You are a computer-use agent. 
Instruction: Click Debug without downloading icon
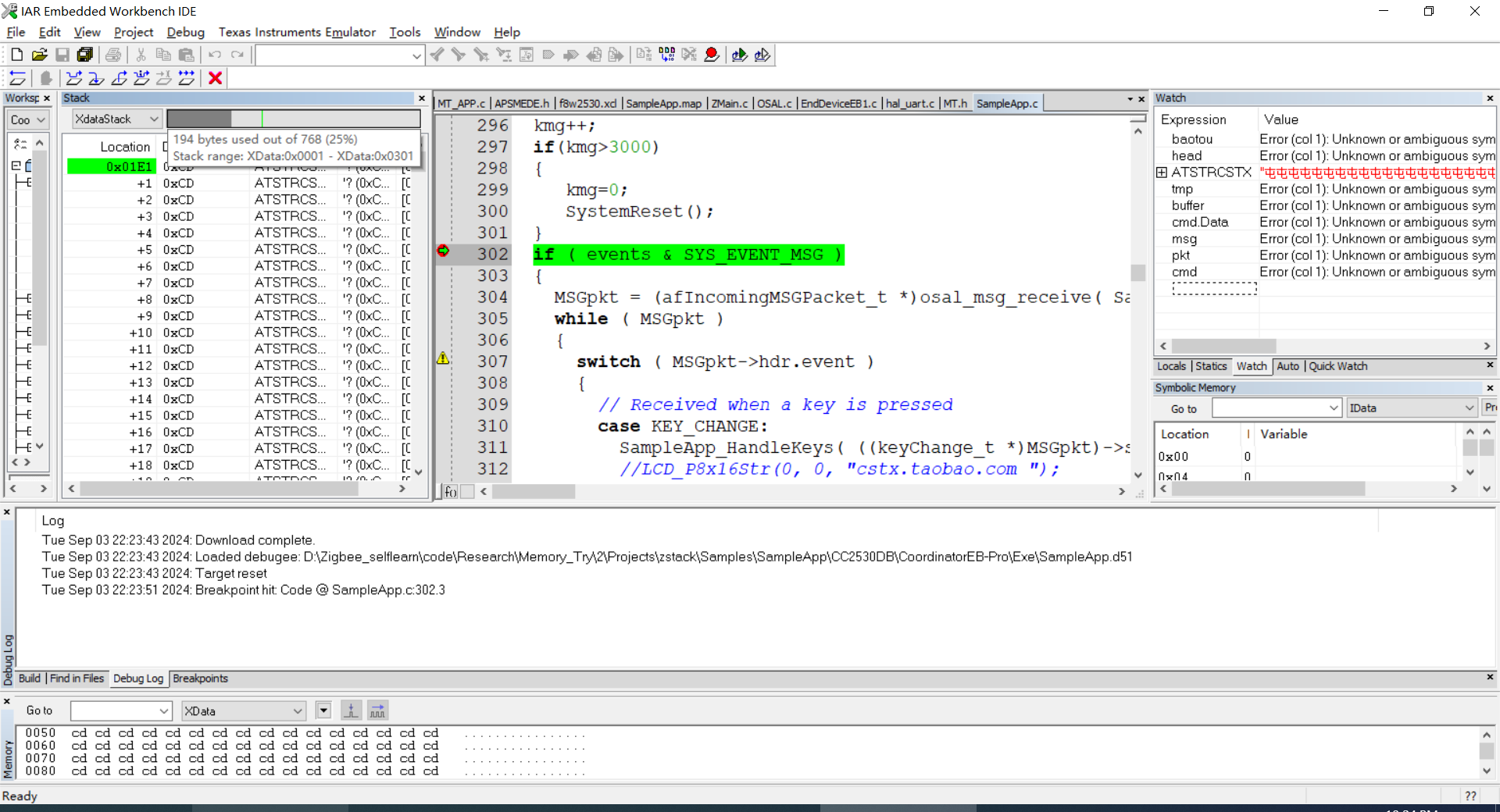click(x=762, y=55)
